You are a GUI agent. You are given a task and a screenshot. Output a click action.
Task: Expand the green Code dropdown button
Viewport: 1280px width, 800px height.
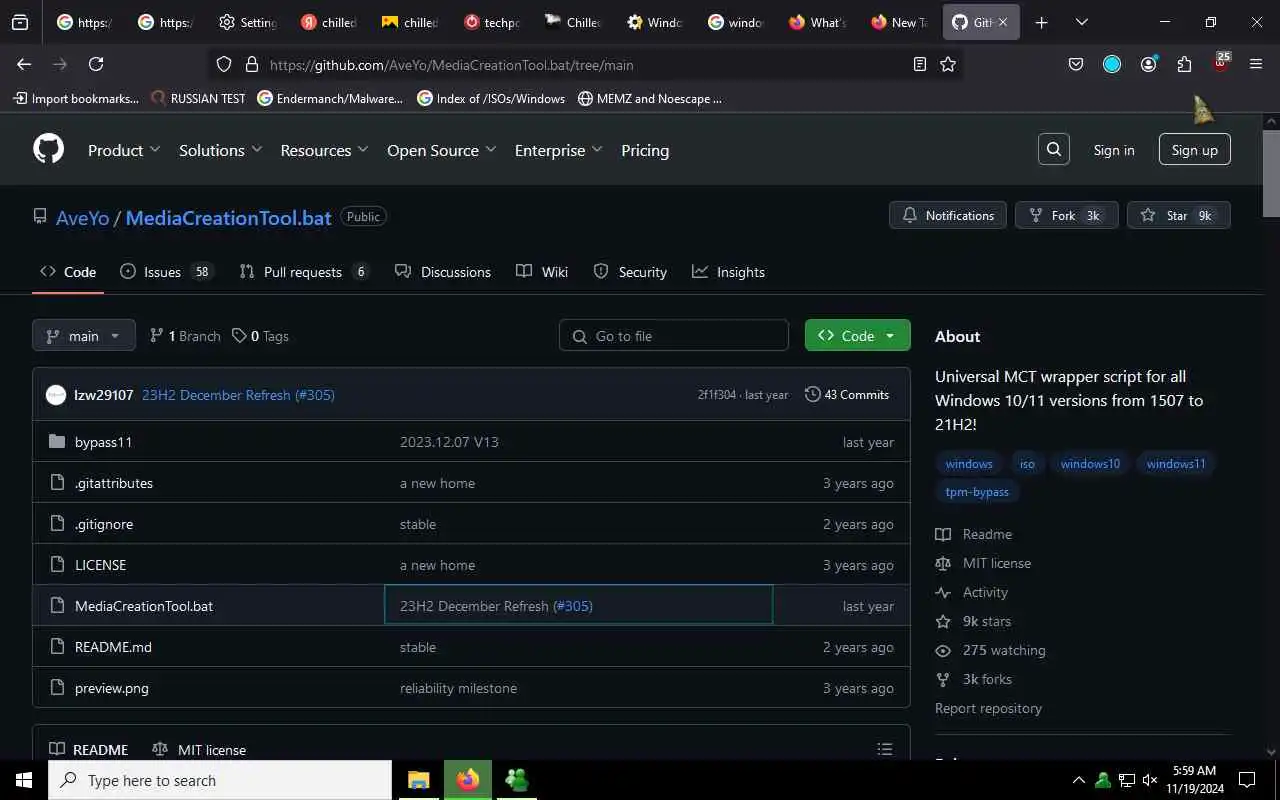pyautogui.click(x=857, y=336)
